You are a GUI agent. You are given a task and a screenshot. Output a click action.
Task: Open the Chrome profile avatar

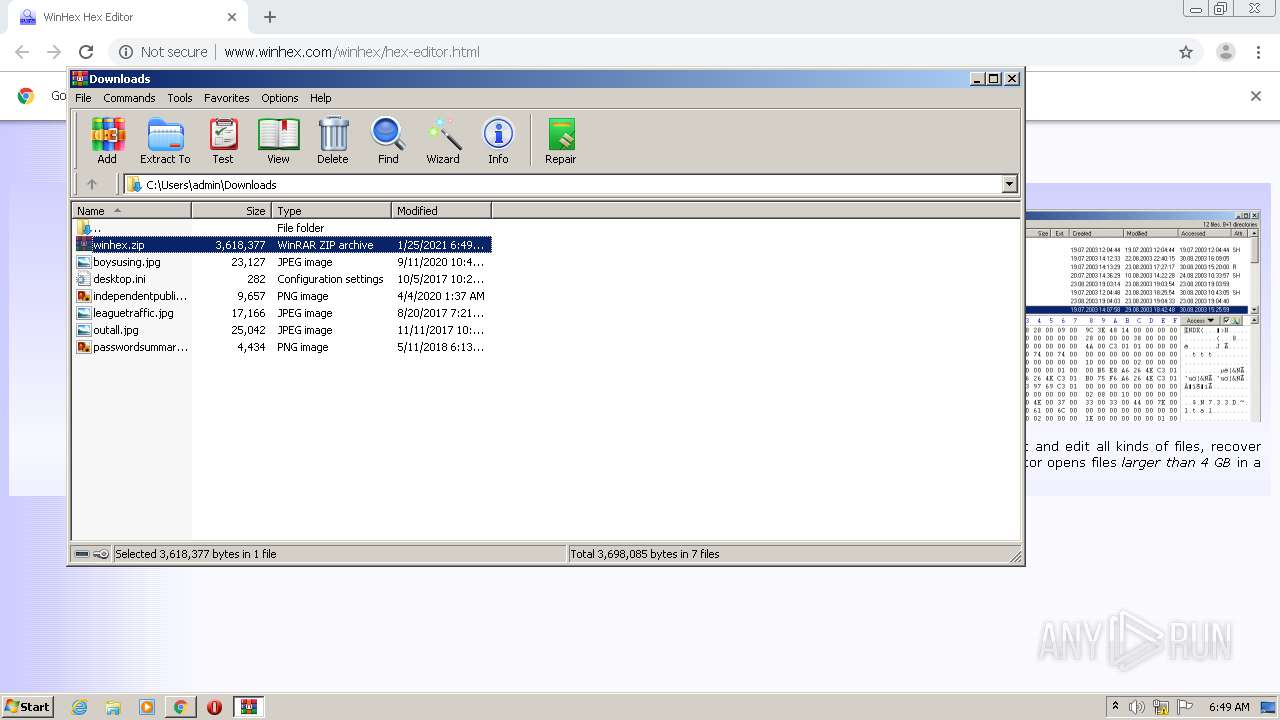click(1225, 52)
